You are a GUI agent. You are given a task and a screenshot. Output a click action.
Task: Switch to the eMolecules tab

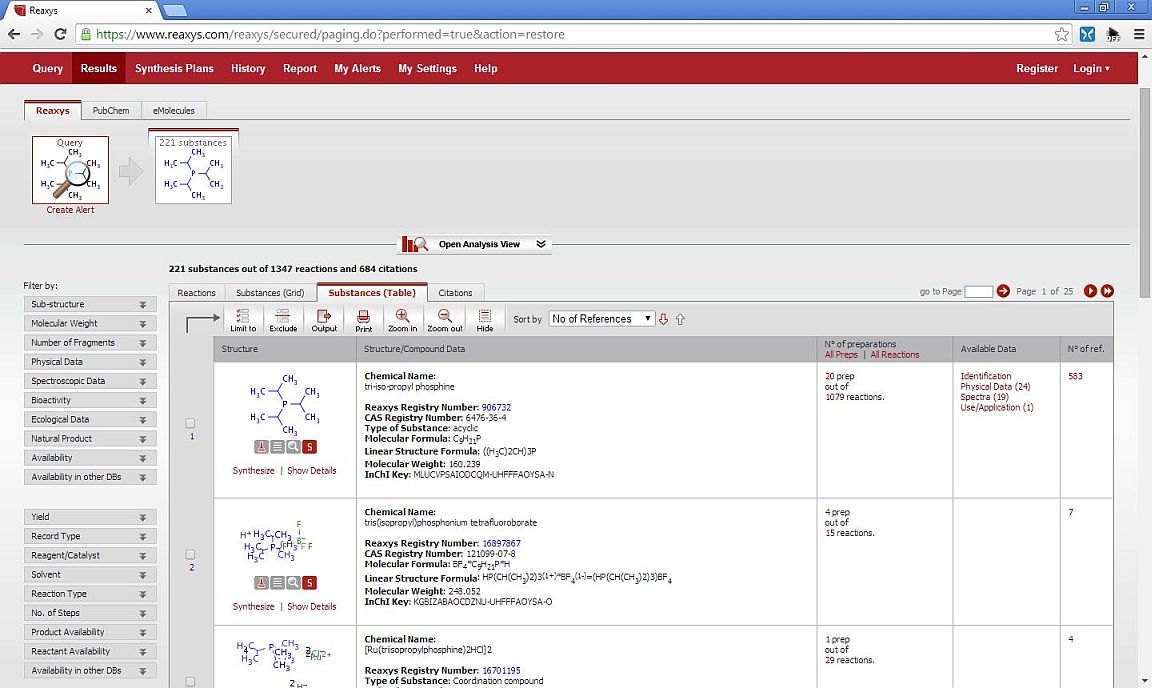pyautogui.click(x=173, y=110)
